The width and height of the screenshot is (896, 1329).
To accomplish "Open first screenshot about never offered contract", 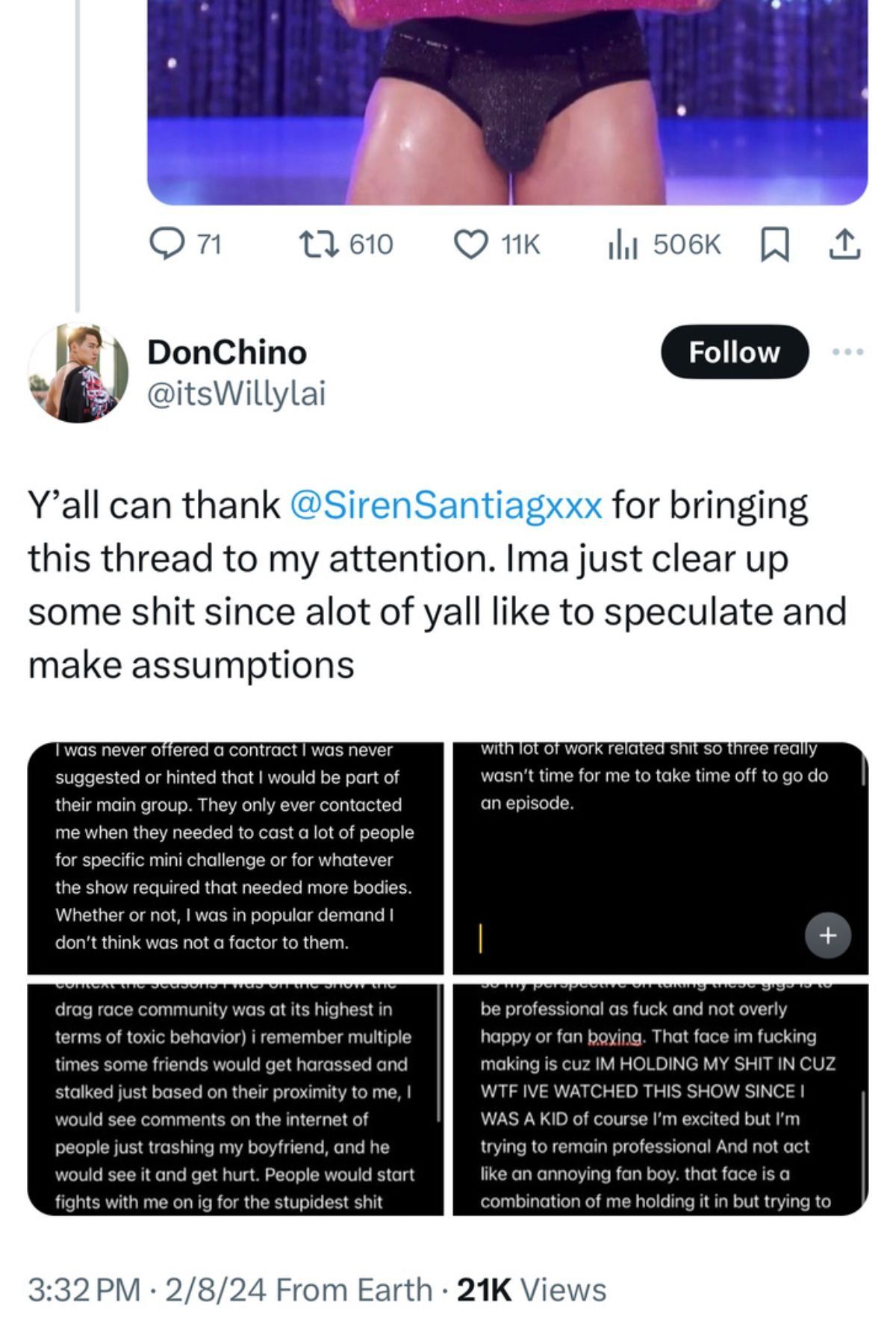I will click(x=235, y=858).
